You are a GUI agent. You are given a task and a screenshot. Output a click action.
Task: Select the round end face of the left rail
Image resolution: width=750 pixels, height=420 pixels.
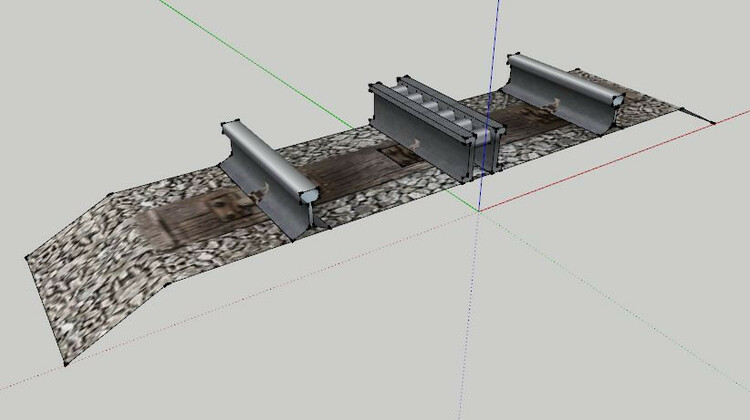pyautogui.click(x=309, y=196)
